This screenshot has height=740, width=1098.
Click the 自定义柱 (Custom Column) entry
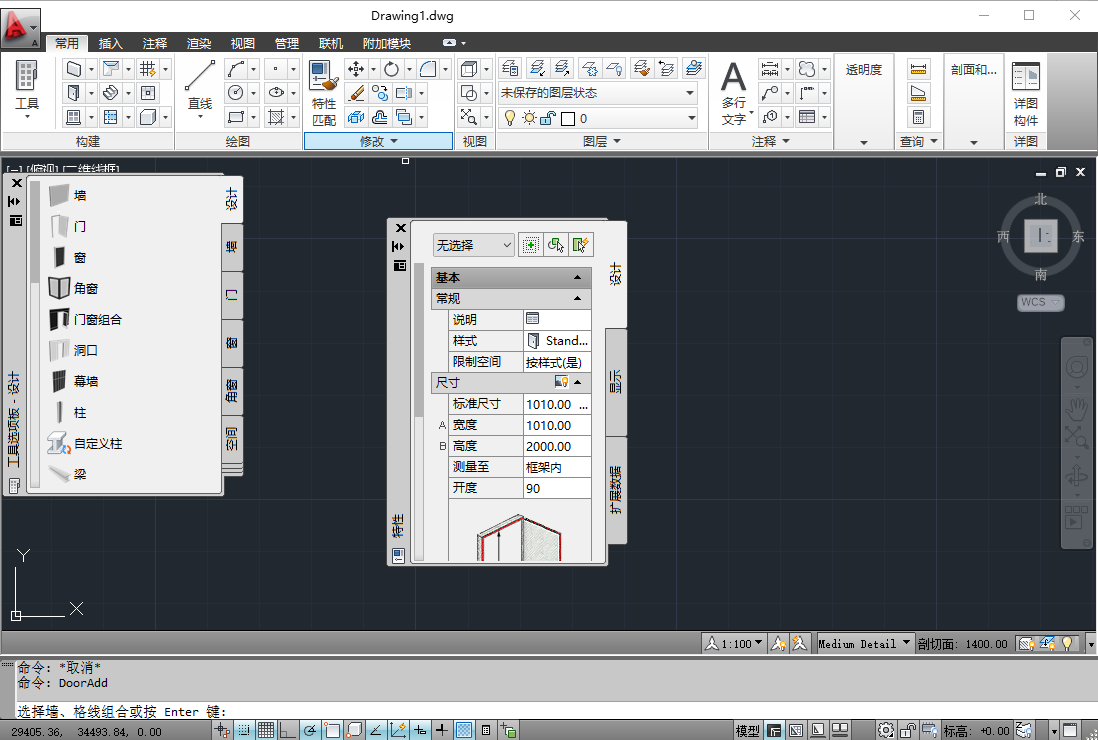(95, 443)
